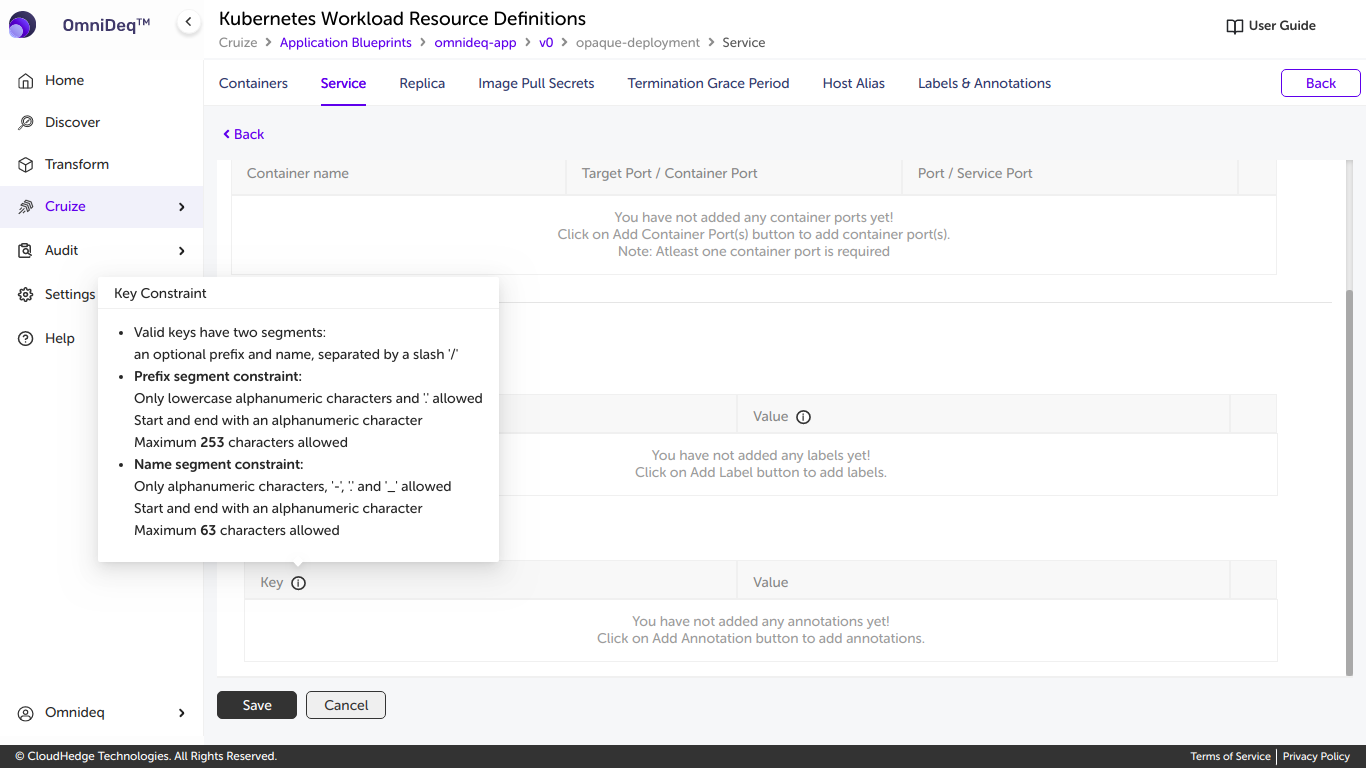Expand the Cruize submenu arrow
This screenshot has height=768, width=1366.
[x=181, y=207]
